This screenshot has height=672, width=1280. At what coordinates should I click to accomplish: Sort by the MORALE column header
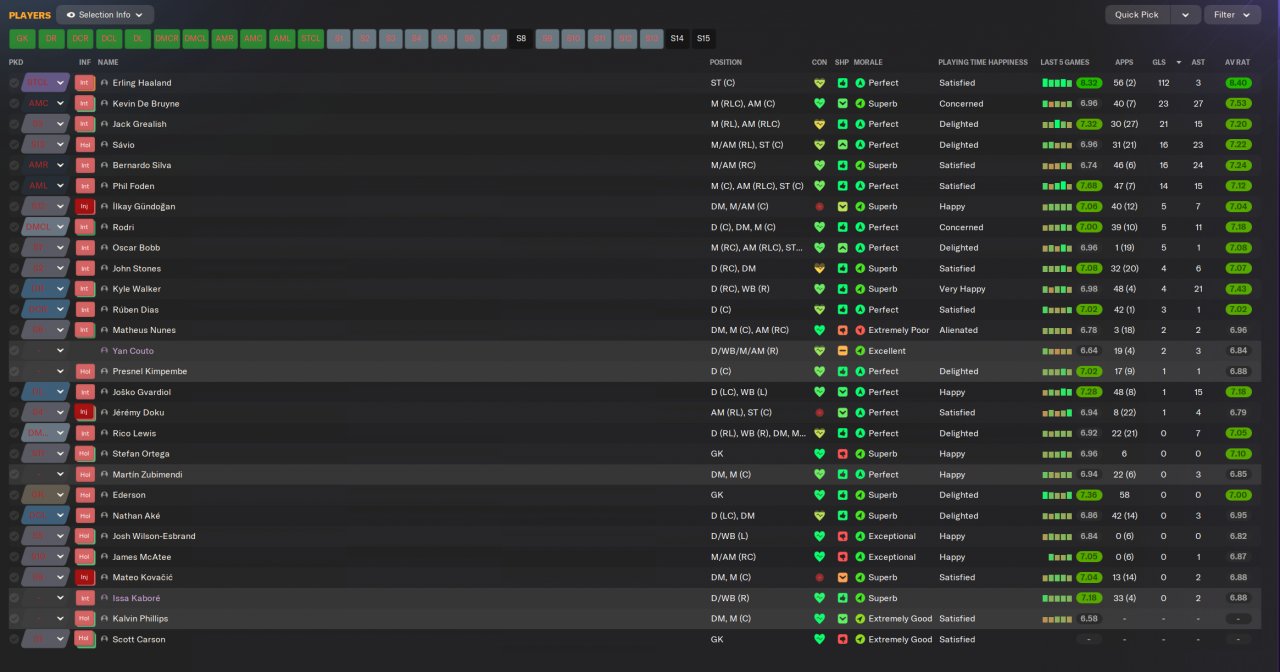pyautogui.click(x=868, y=62)
